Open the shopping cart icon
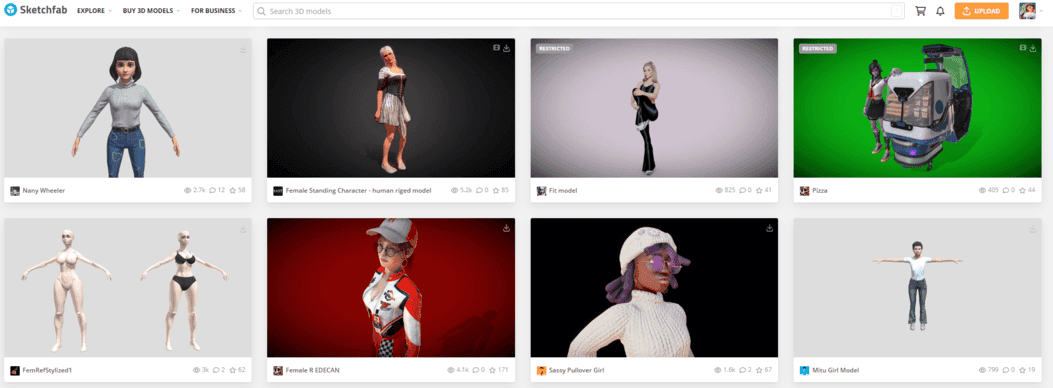Viewport: 1053px width, 388px height. (x=920, y=11)
